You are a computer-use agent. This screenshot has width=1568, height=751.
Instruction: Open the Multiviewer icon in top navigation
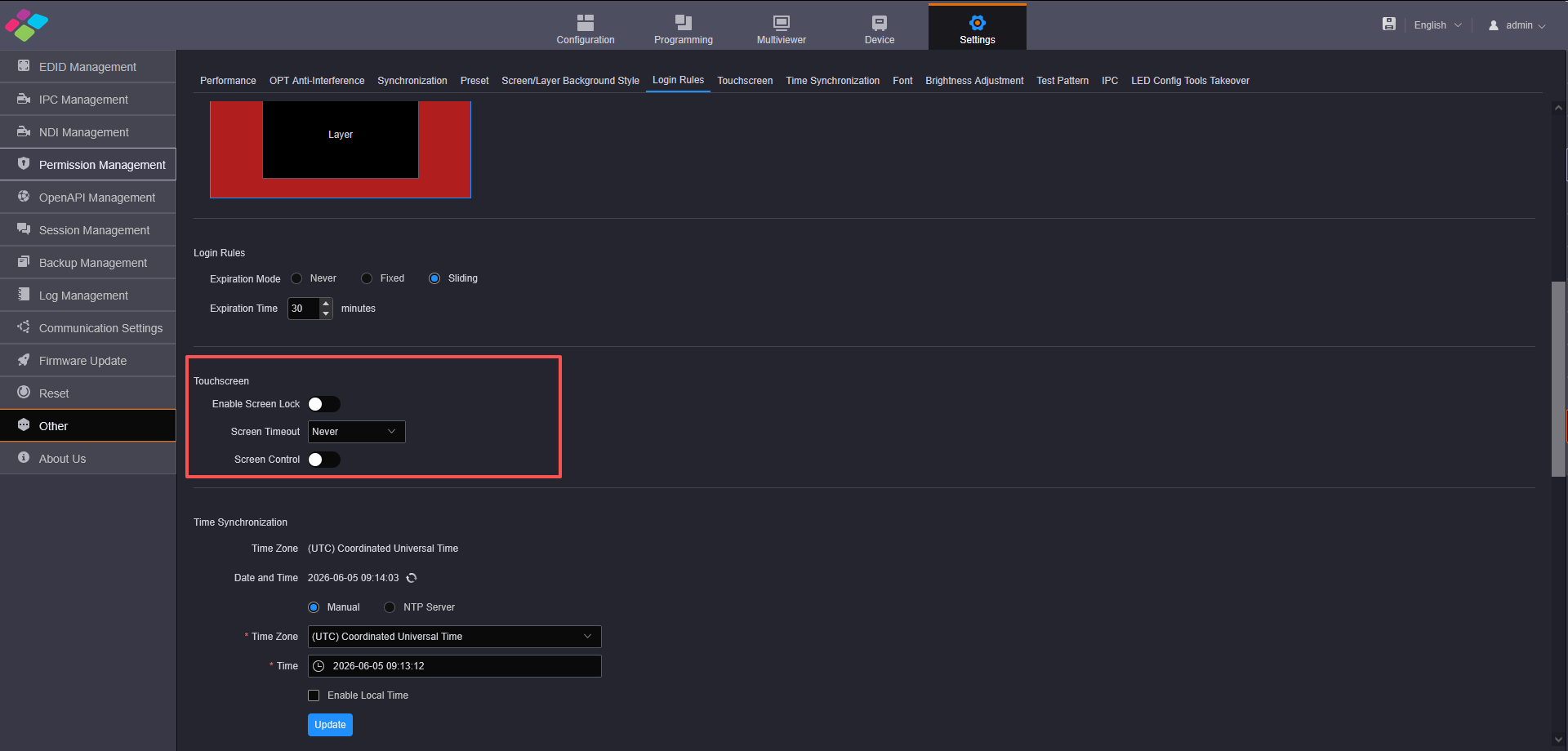pos(781,23)
